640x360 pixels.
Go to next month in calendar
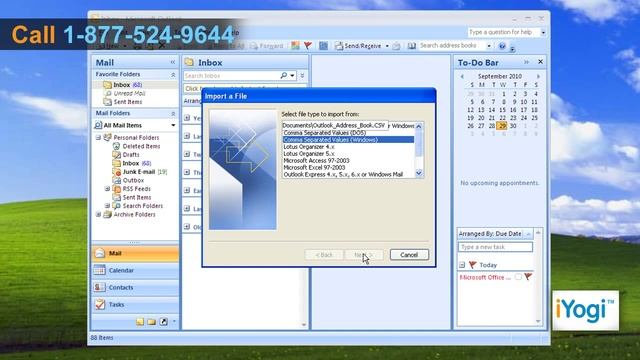538,77
